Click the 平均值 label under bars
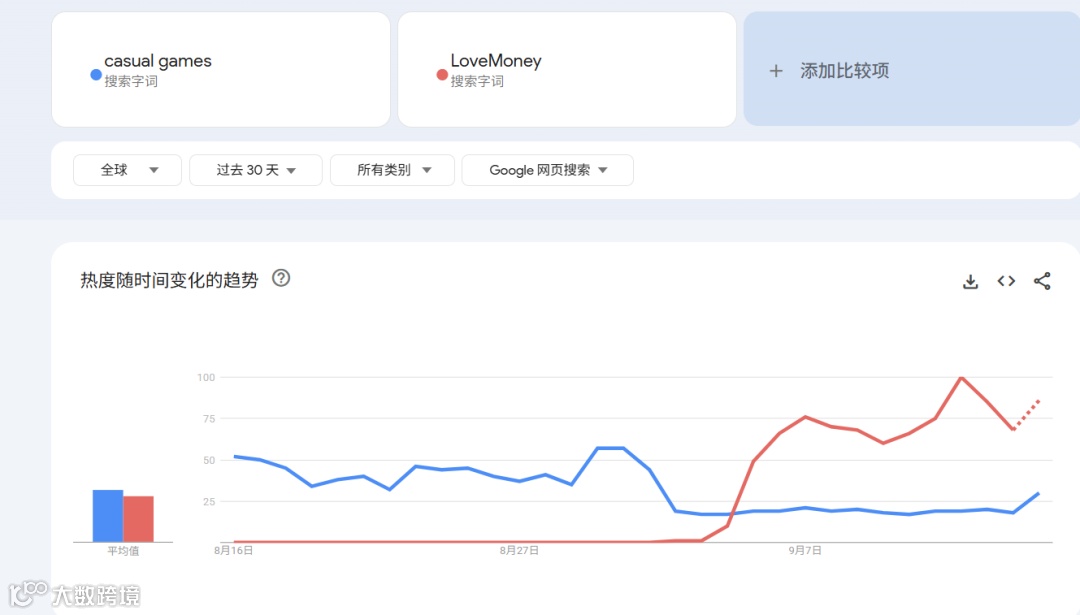The height and width of the screenshot is (615, 1080). (x=123, y=551)
